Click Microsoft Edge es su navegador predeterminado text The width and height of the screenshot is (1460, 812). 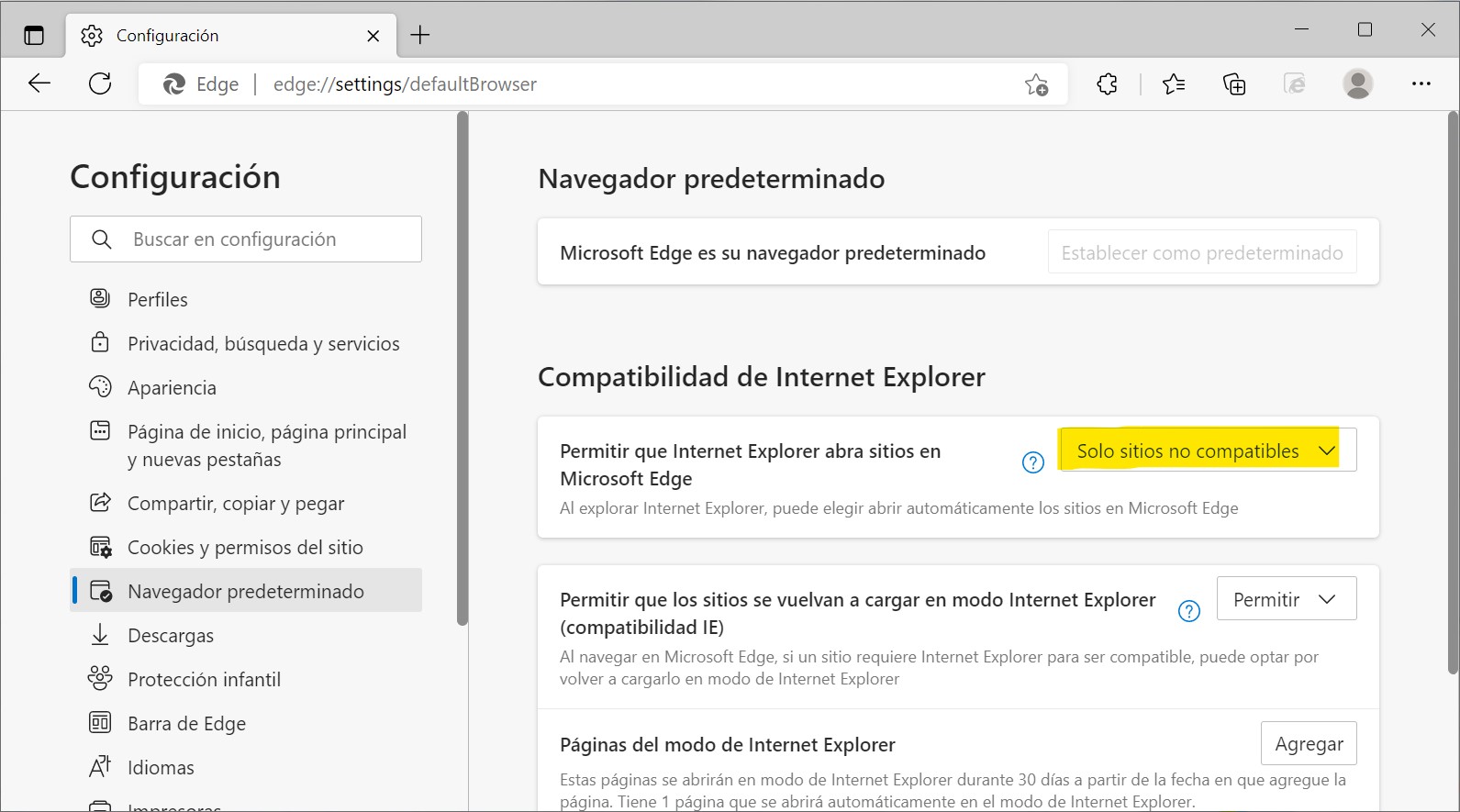pyautogui.click(x=773, y=253)
